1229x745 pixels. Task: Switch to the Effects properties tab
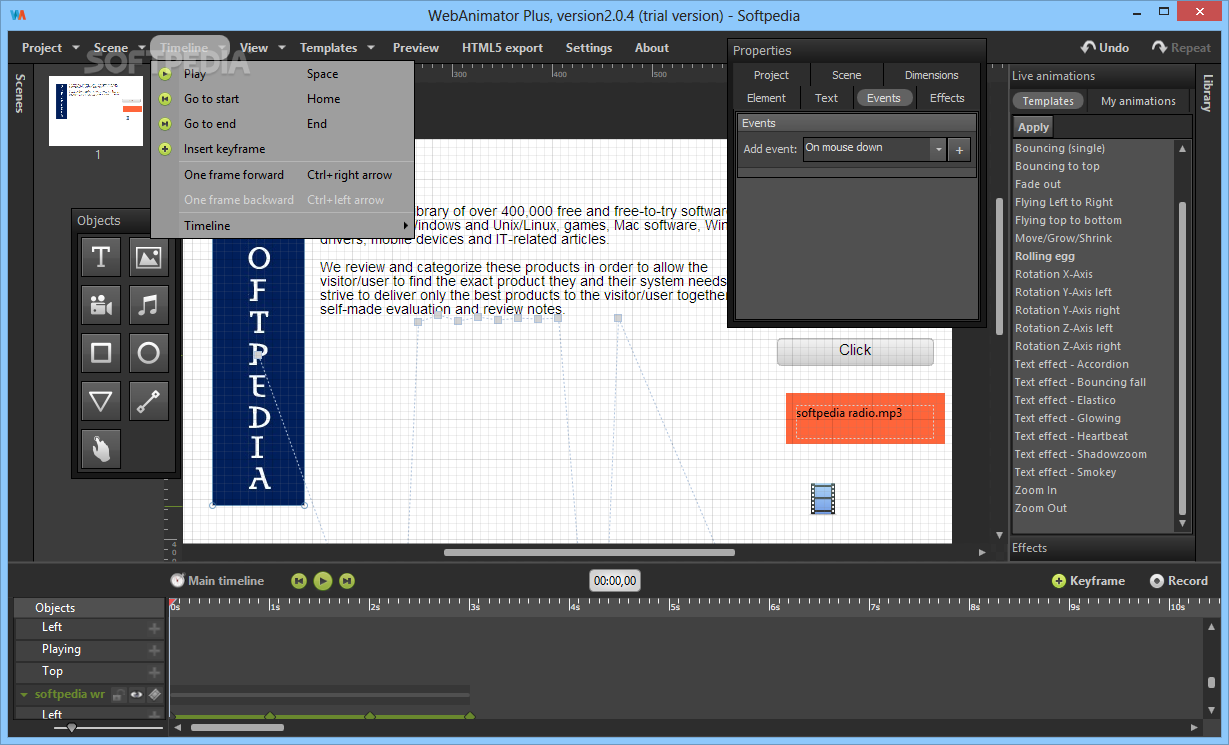pos(947,98)
